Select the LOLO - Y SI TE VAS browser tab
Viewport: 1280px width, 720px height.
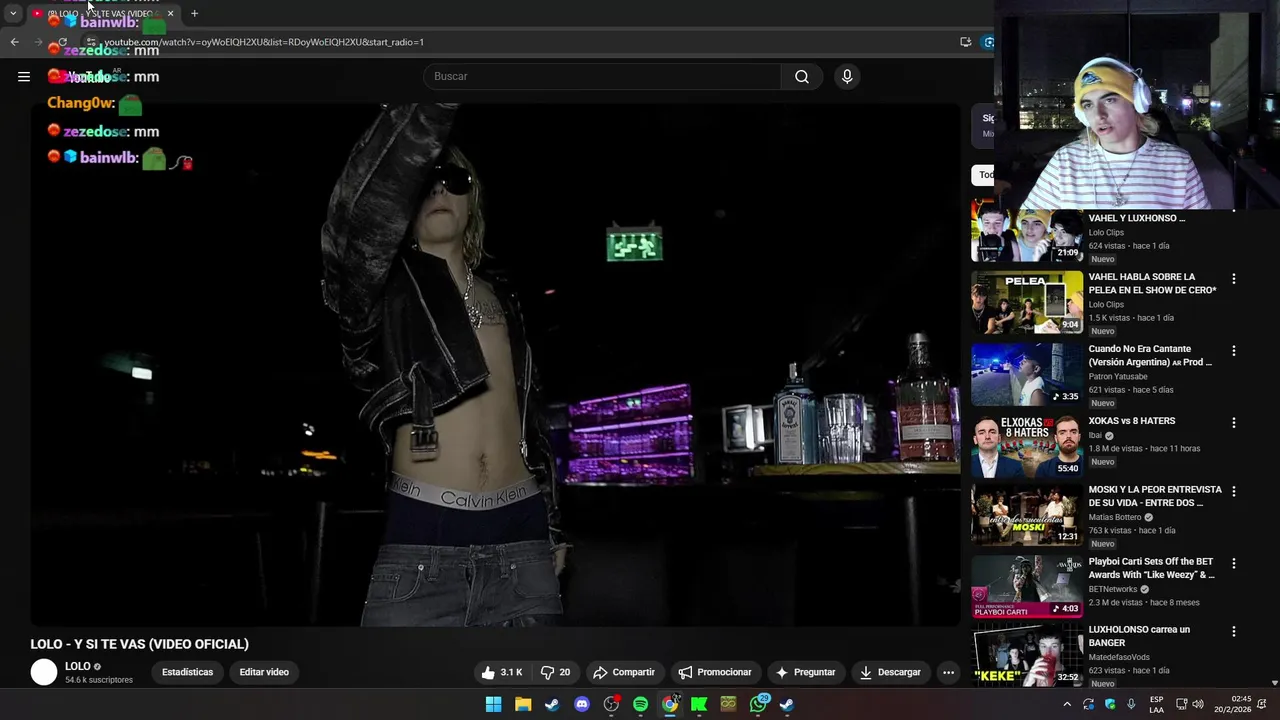pyautogui.click(x=103, y=13)
